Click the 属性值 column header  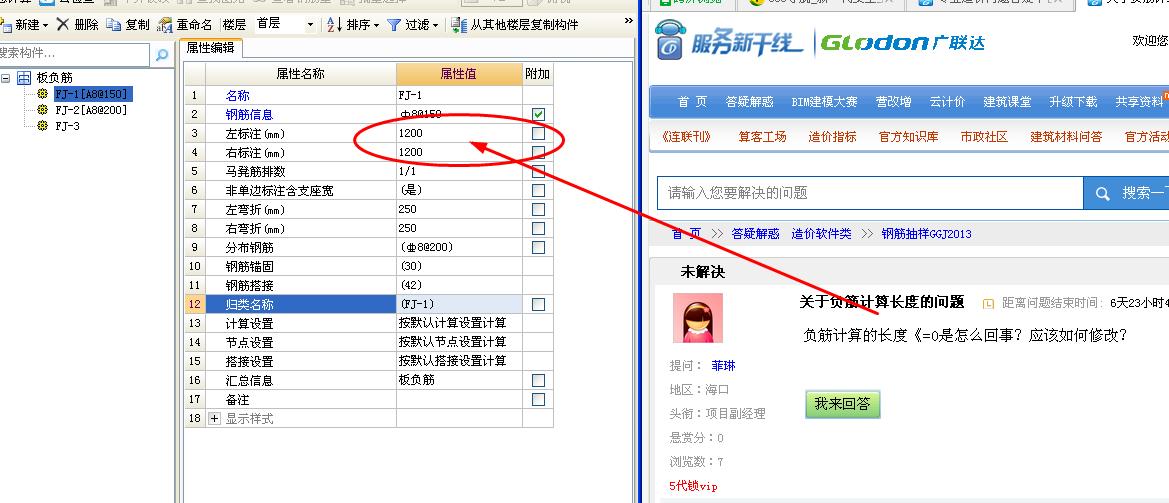click(459, 75)
